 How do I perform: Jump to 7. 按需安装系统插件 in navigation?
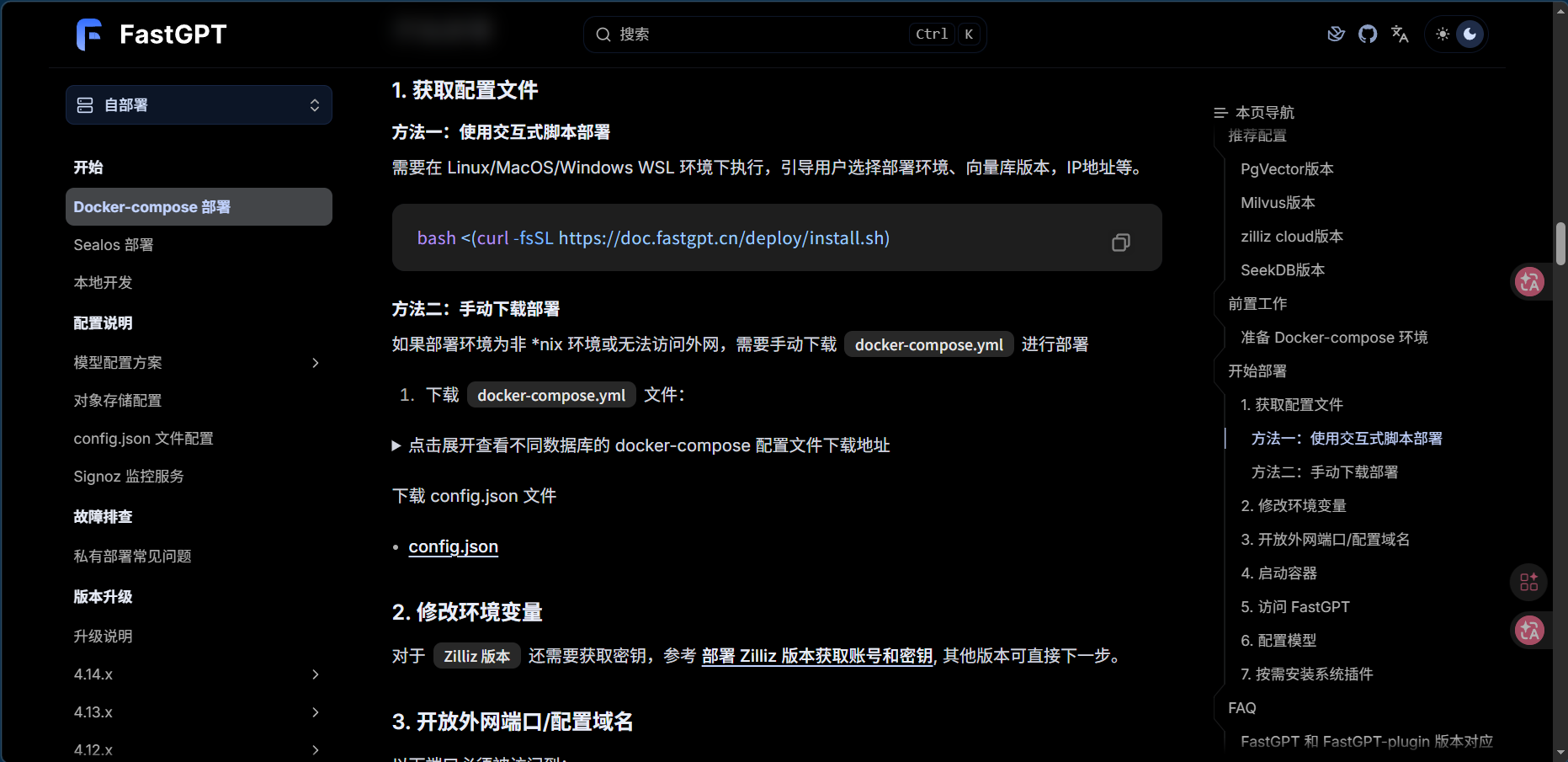point(1307,674)
